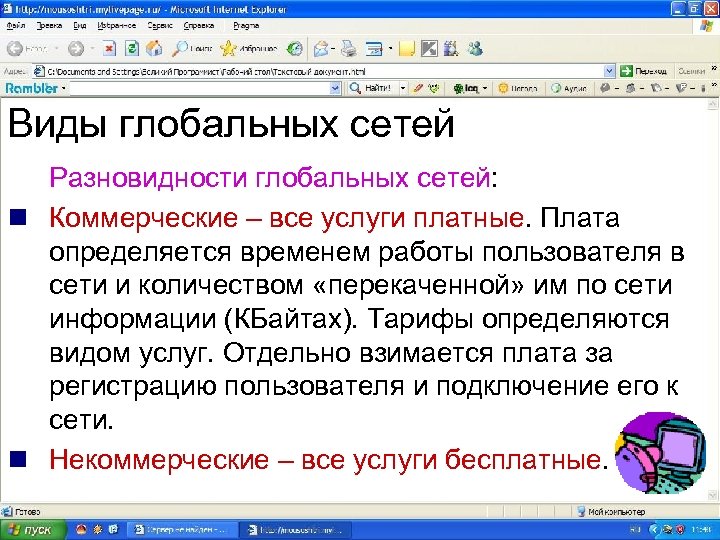Click the Переход go button
The width and height of the screenshot is (720, 540).
coord(644,71)
